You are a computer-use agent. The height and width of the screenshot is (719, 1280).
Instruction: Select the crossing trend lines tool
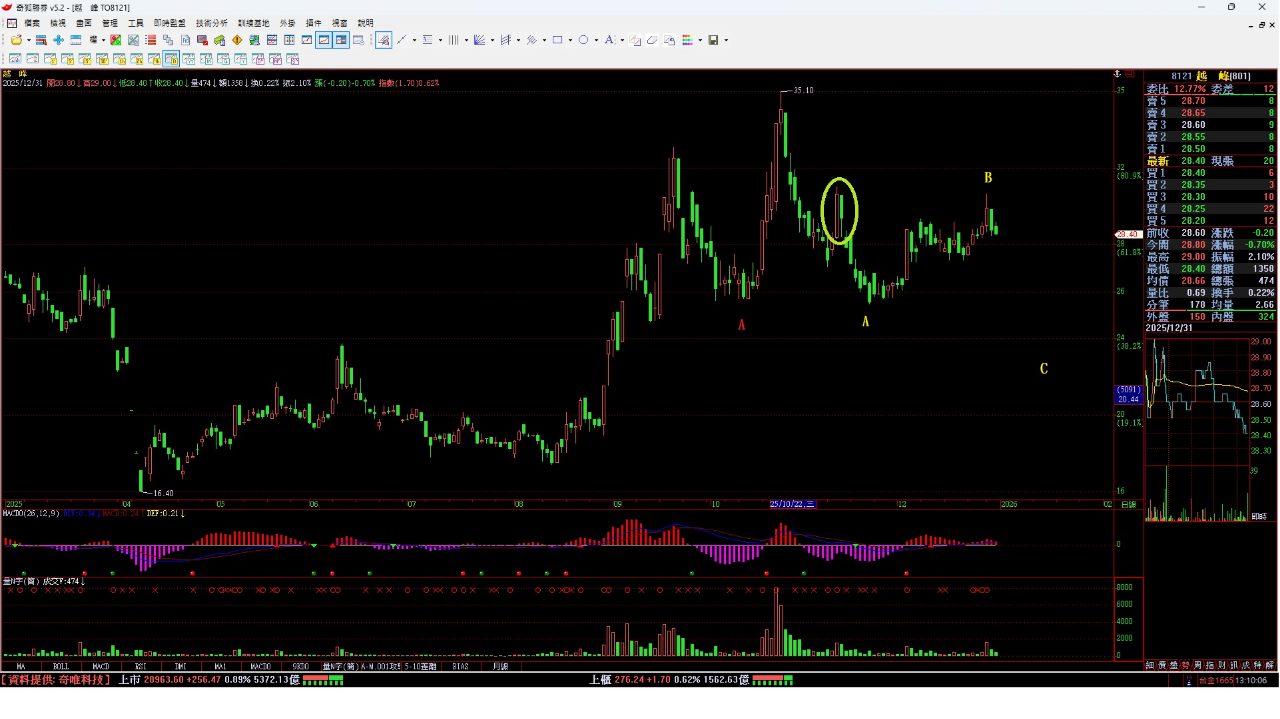[x=531, y=40]
